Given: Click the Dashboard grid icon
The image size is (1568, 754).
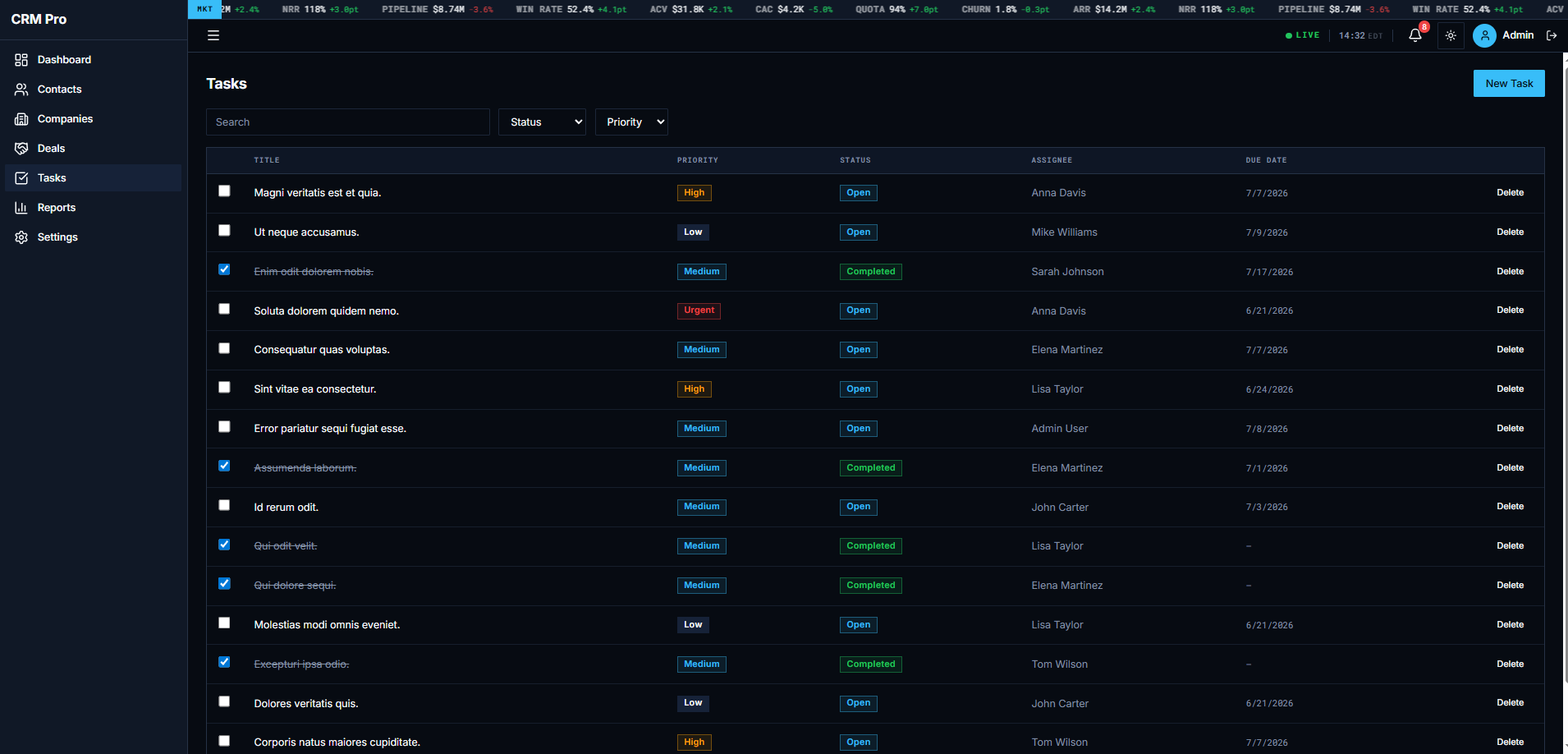Looking at the screenshot, I should [21, 60].
